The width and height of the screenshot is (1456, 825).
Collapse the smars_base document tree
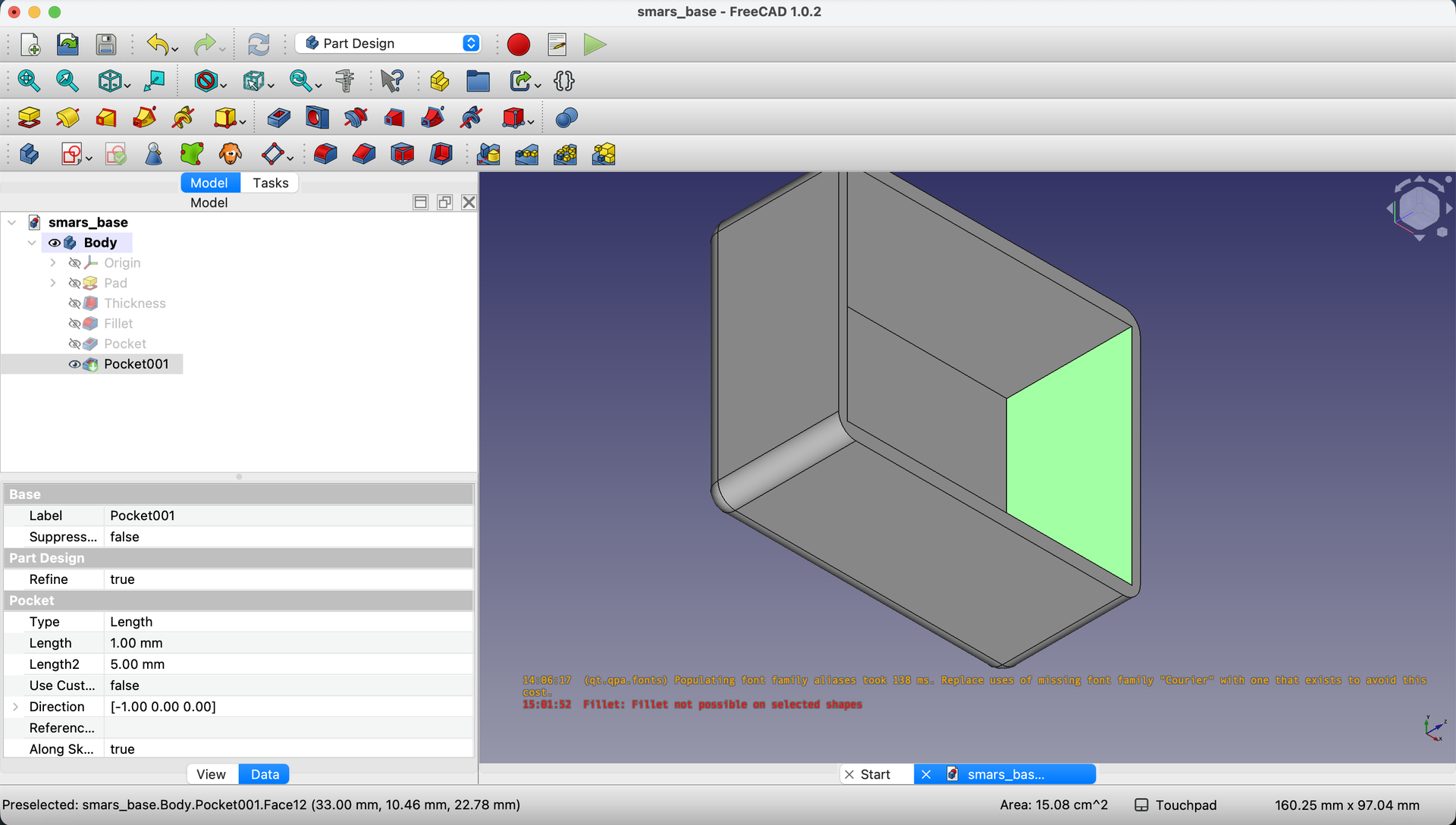[11, 222]
